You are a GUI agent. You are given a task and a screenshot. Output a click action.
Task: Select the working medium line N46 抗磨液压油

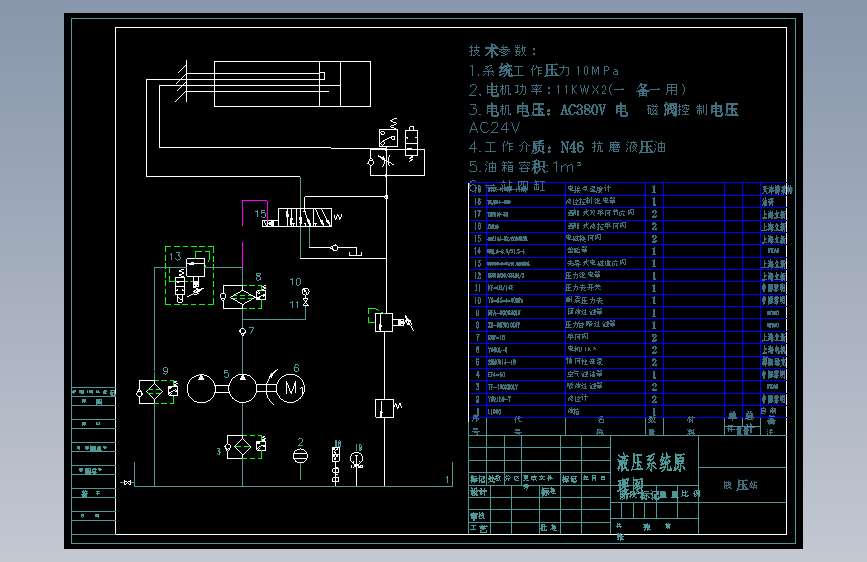pyautogui.click(x=567, y=147)
